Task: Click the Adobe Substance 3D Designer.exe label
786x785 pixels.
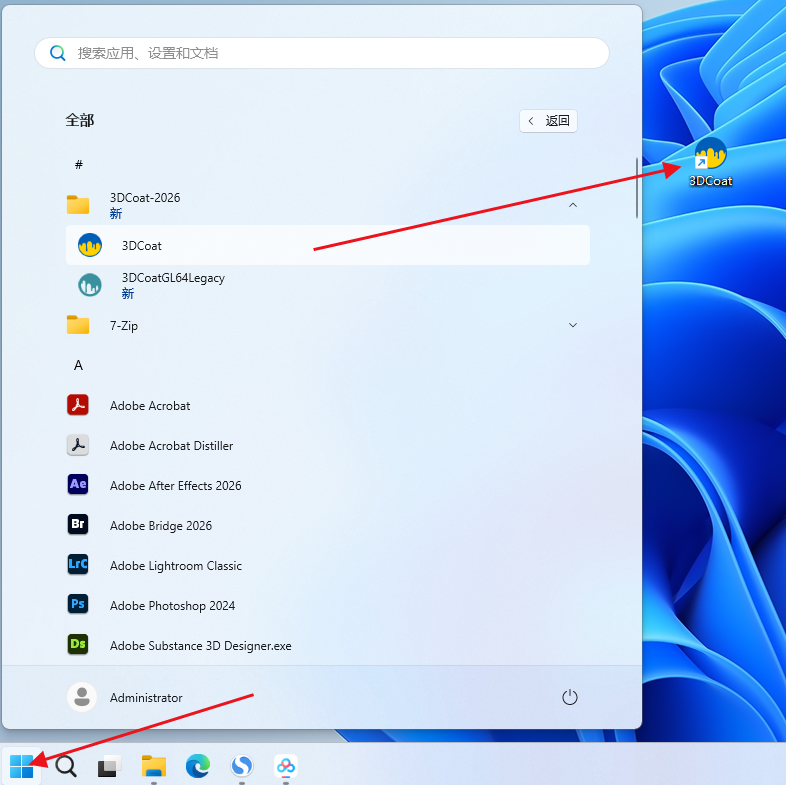Action: point(201,646)
